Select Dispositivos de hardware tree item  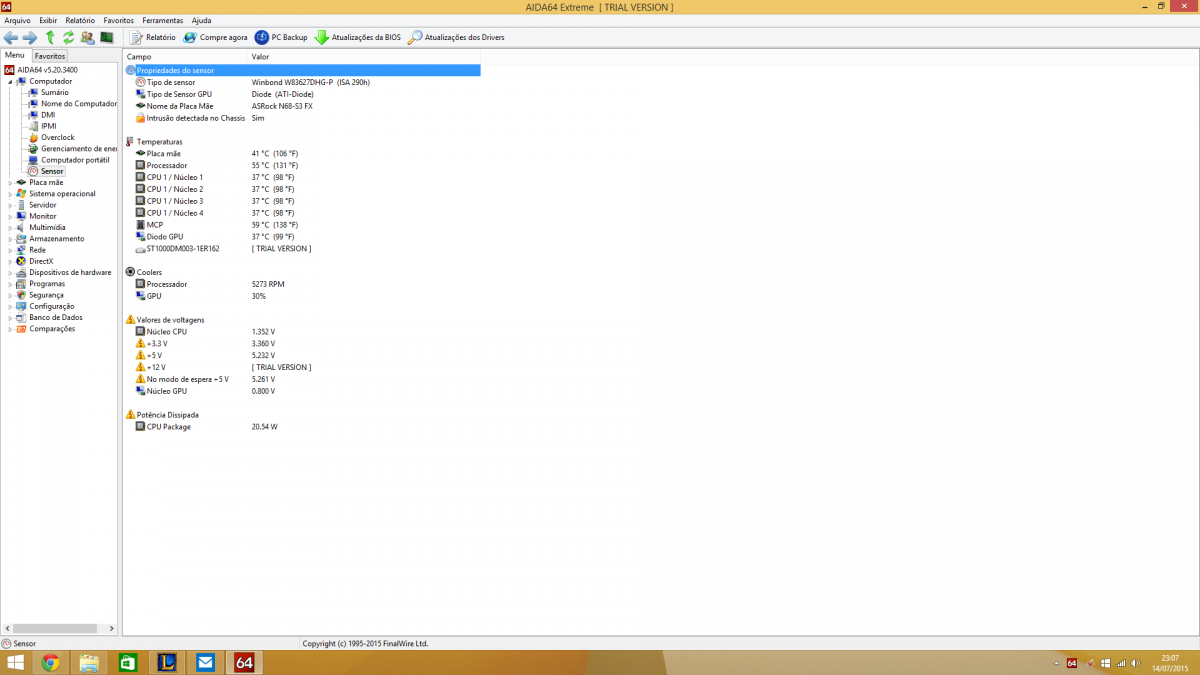(x=70, y=272)
